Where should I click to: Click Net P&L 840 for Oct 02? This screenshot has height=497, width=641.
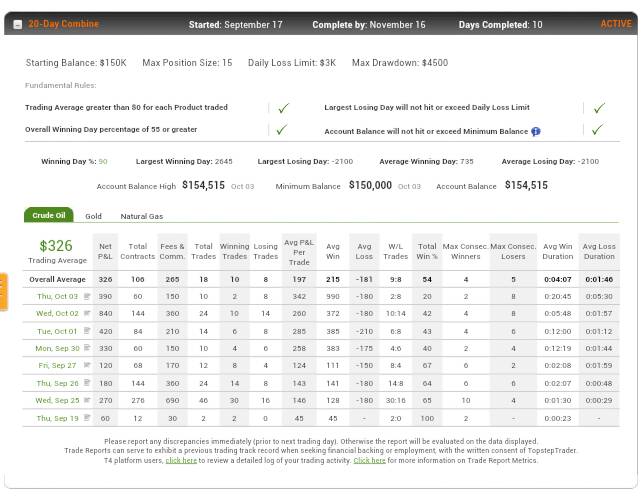pos(105,313)
